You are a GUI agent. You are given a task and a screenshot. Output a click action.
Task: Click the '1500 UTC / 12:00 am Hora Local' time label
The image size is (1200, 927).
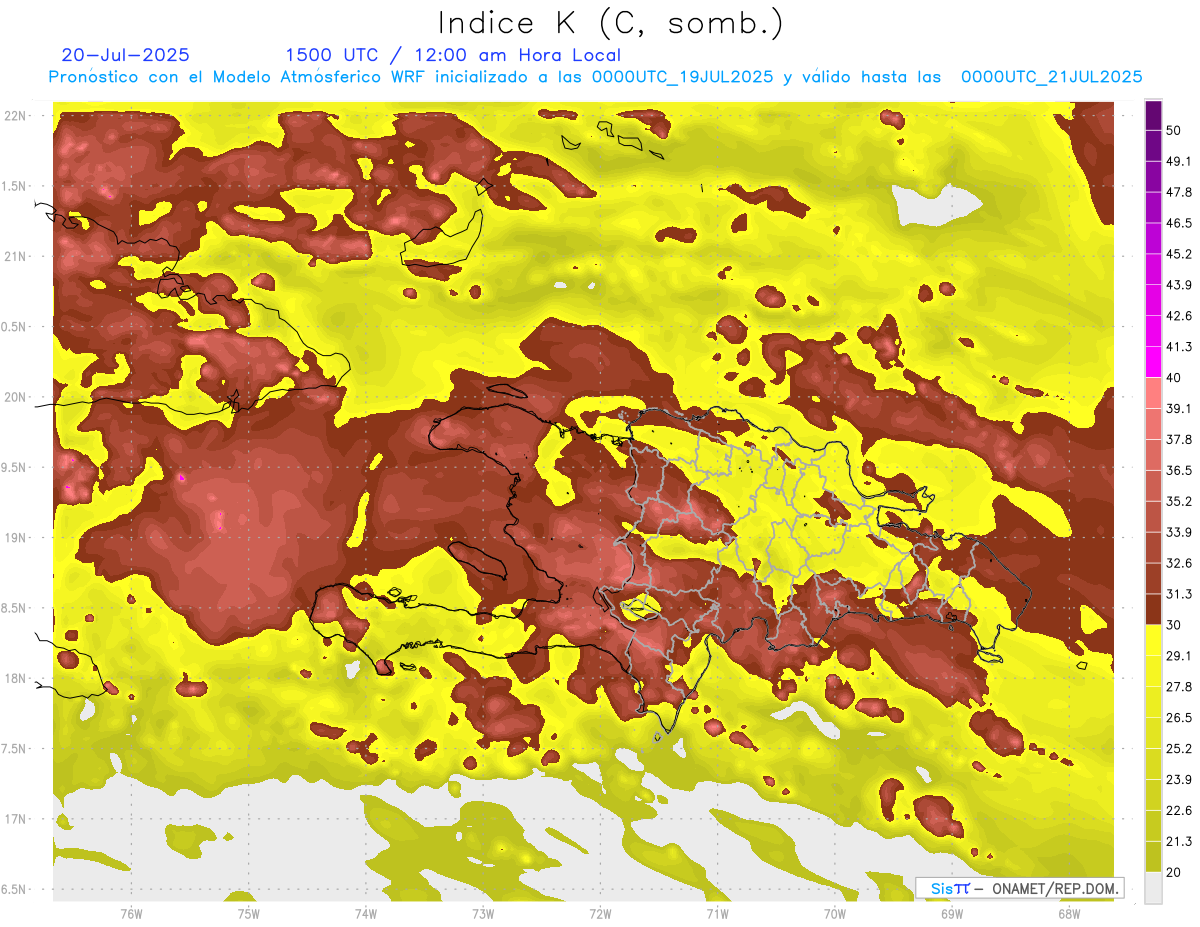point(452,55)
